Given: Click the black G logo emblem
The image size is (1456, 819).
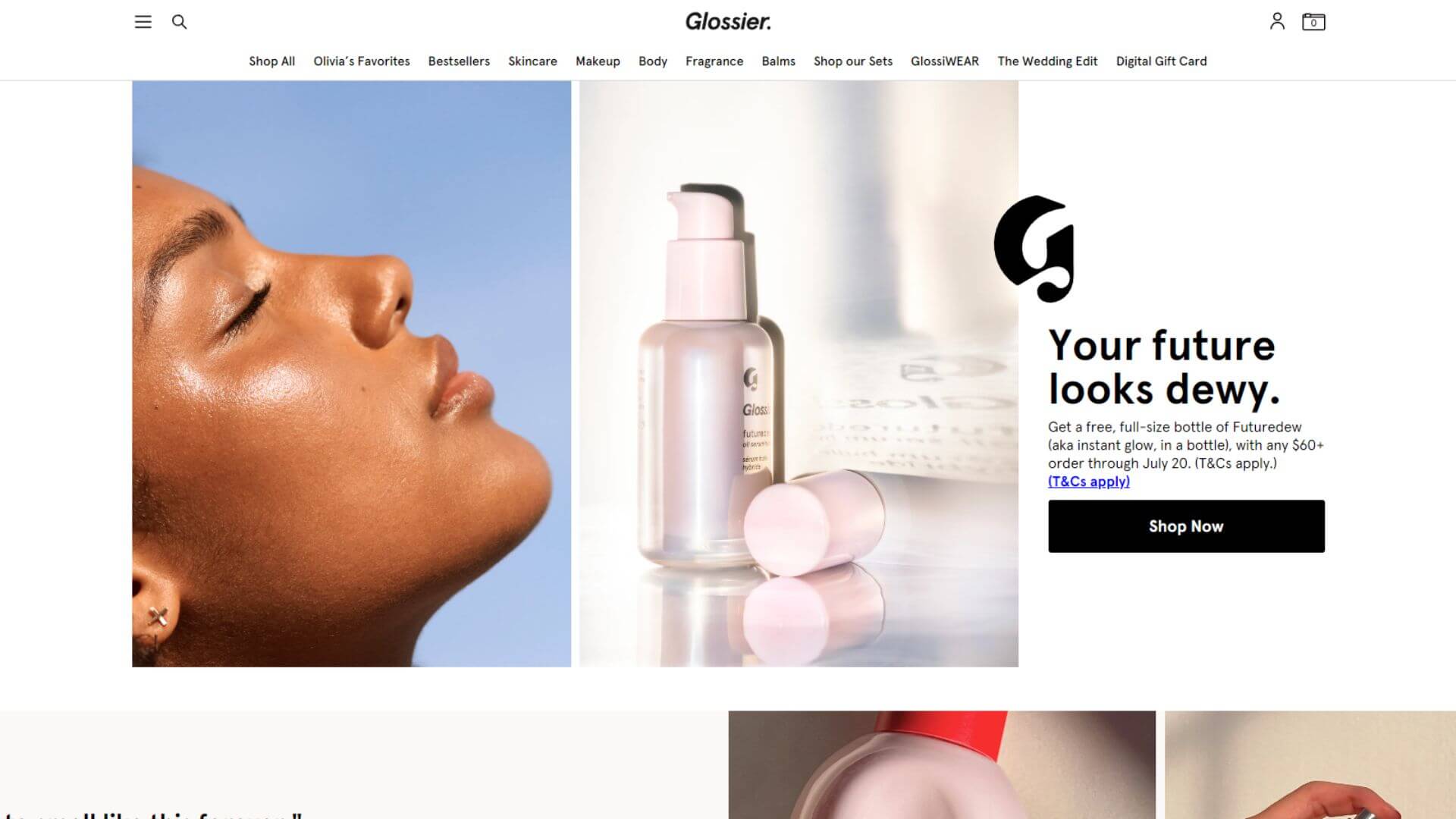Looking at the screenshot, I should click(x=1034, y=249).
